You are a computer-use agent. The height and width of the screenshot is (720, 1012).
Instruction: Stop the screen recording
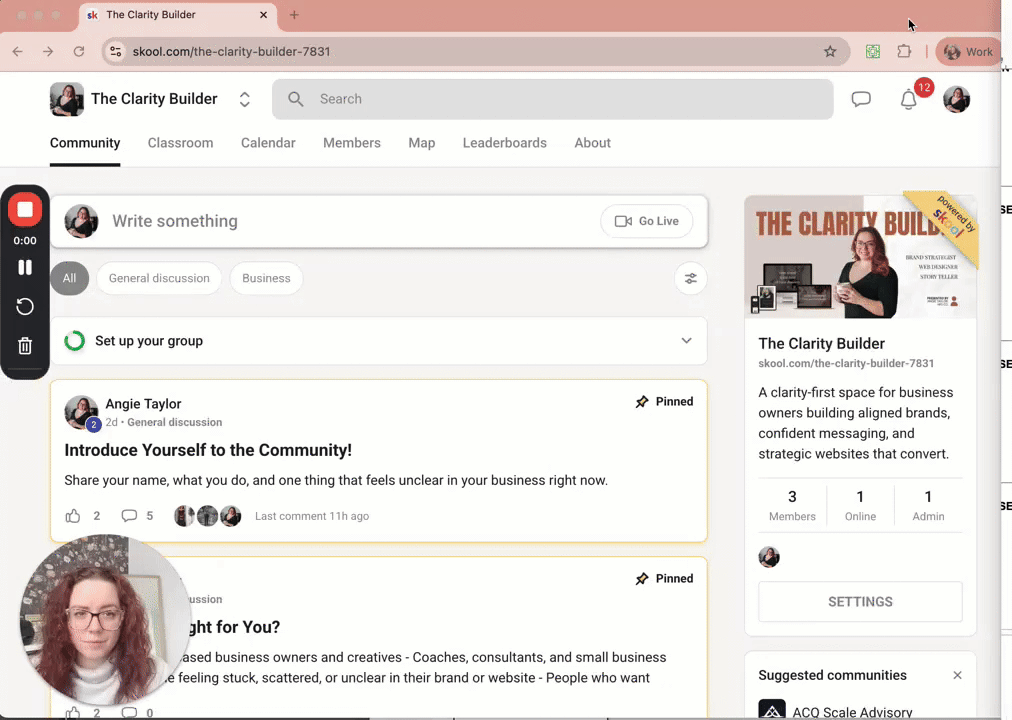tap(25, 210)
